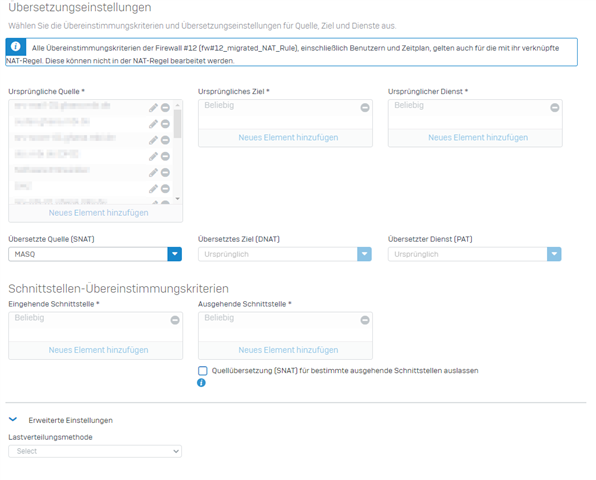Click the pencil icon on third source entry
This screenshot has height=480, width=596.
153,140
